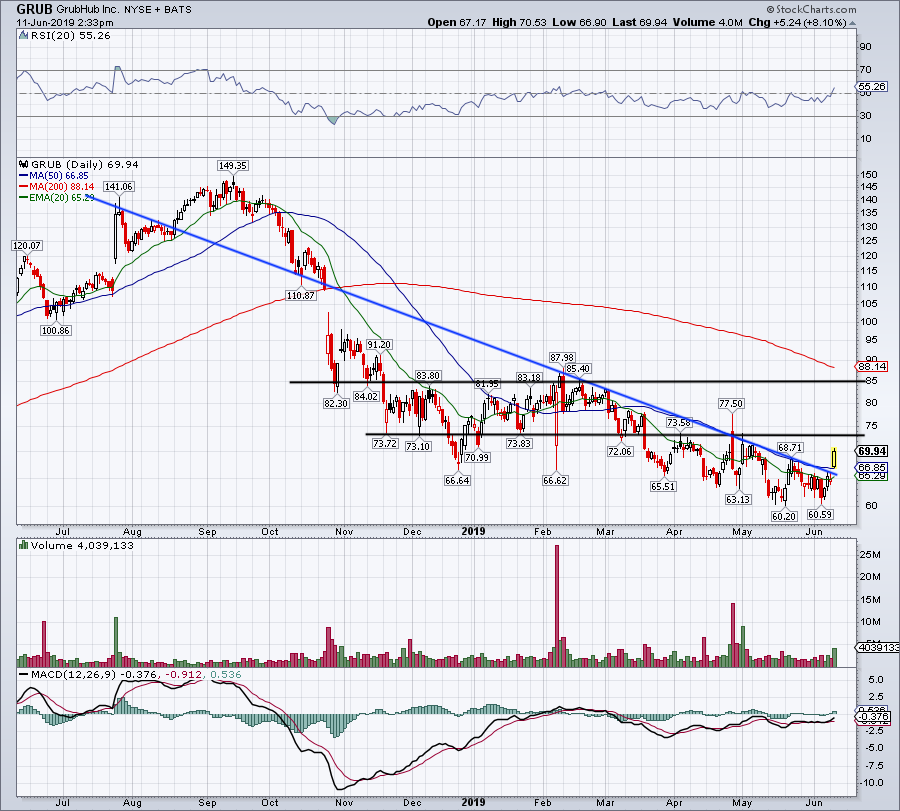
Task: Click the 73.58 price label
Action: (679, 422)
